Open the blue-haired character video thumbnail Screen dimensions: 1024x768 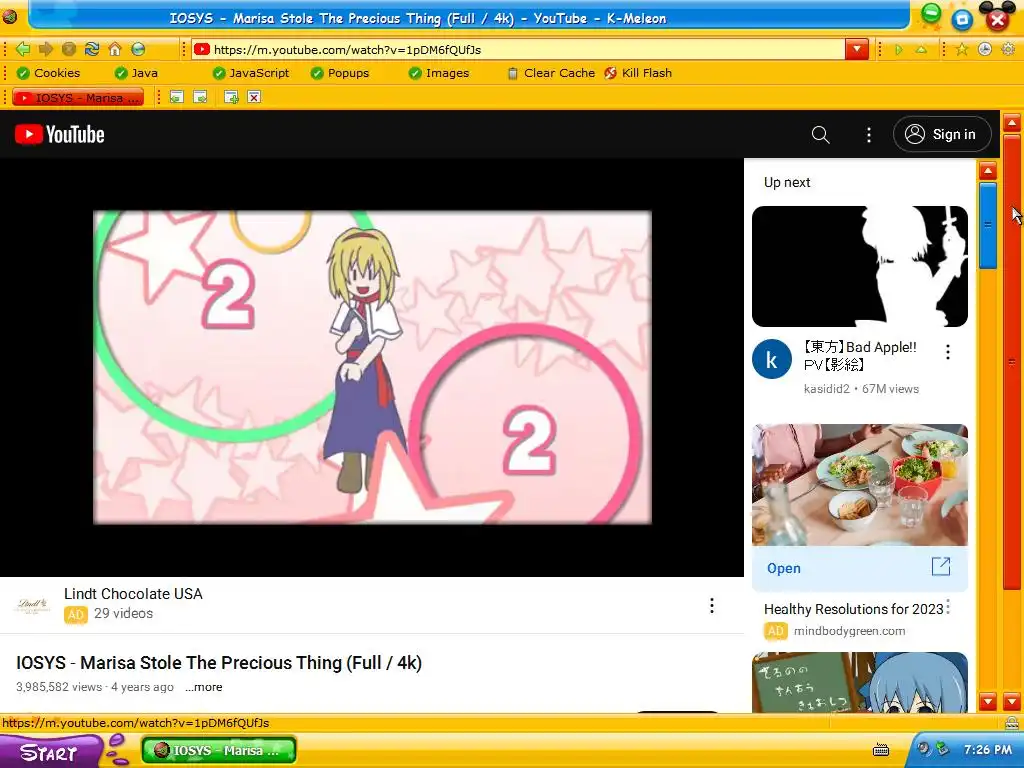click(x=859, y=682)
